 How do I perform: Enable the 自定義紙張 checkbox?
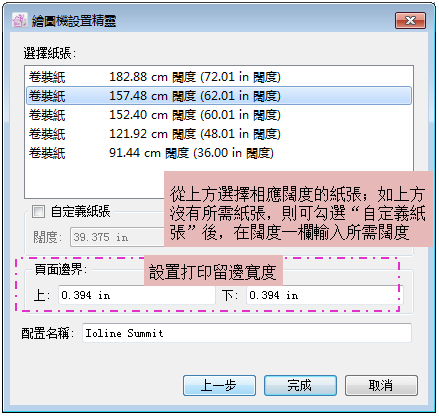coord(38,211)
